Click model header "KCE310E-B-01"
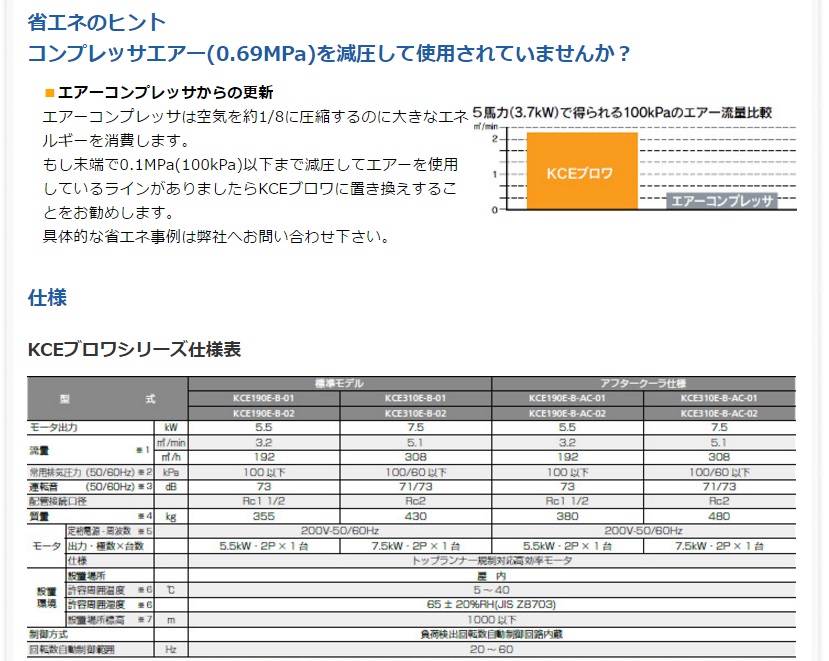Screen dimensions: 829x661 pyautogui.click(x=416, y=398)
